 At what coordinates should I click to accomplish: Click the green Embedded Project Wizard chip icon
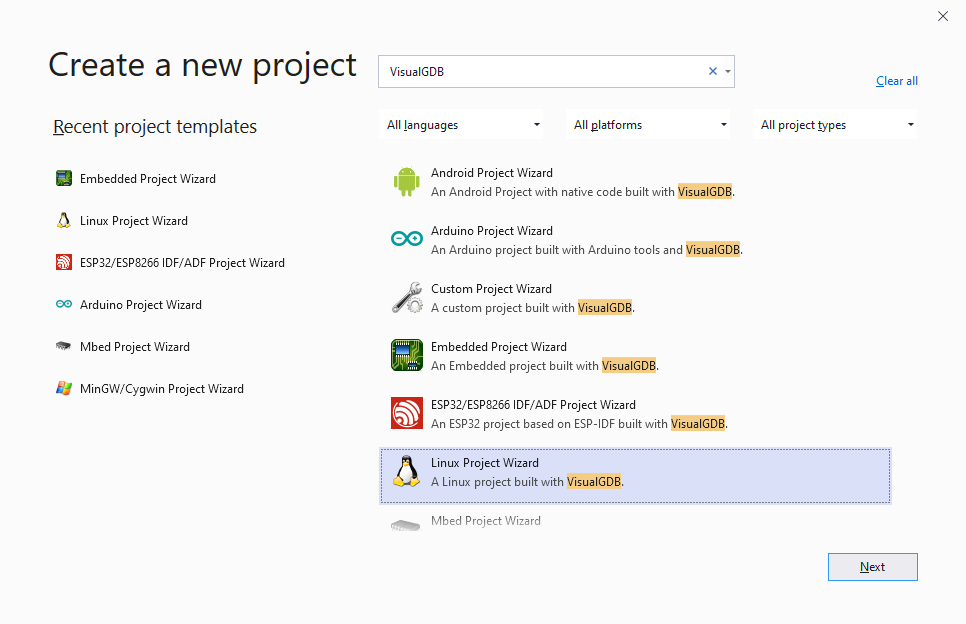point(406,356)
